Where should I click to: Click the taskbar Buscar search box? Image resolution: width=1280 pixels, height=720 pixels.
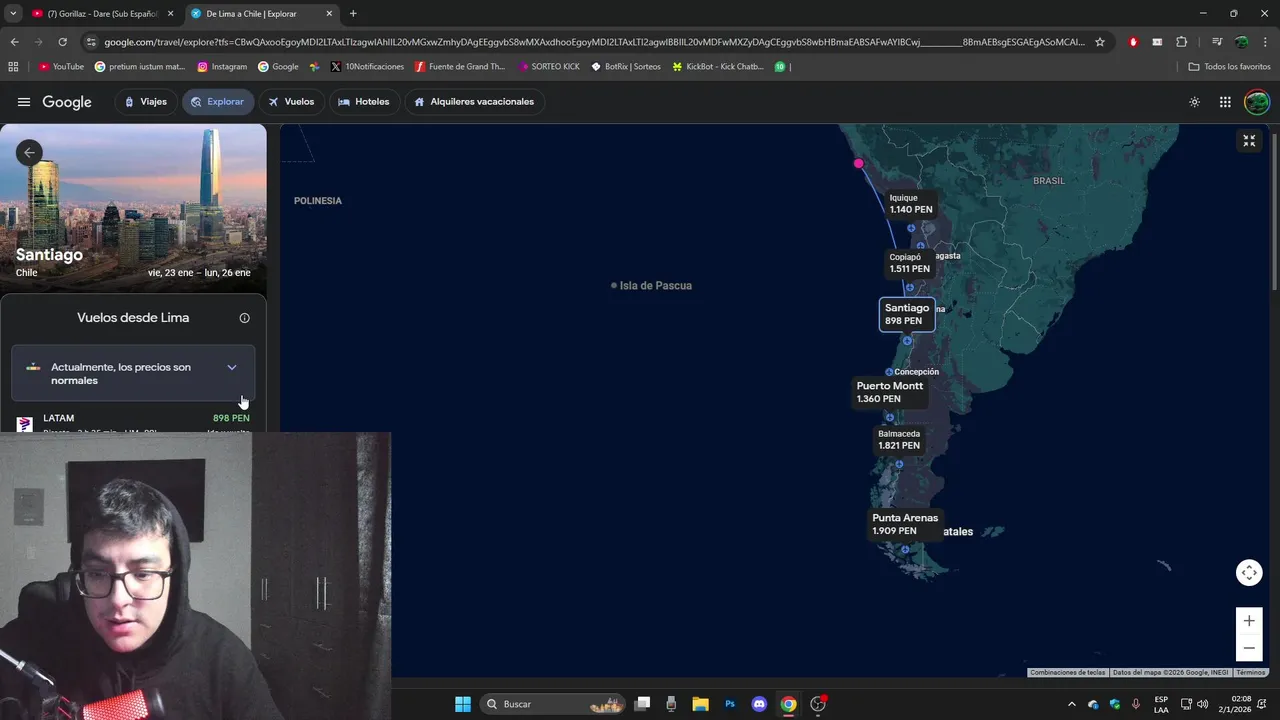552,704
